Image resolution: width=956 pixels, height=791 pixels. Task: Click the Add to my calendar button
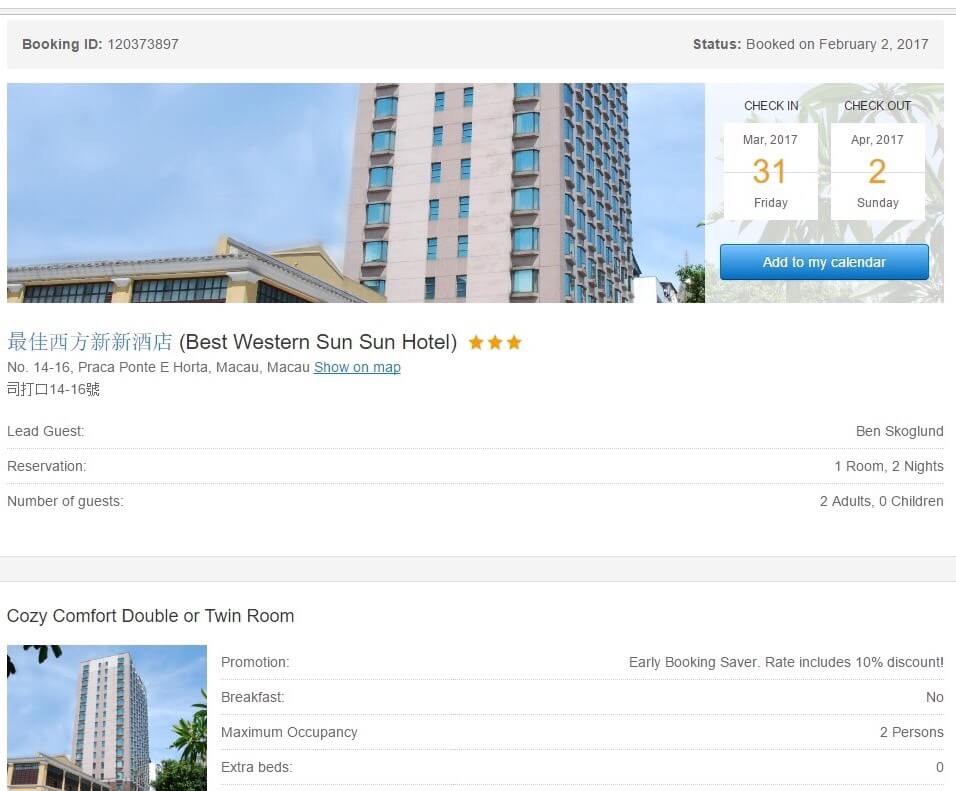pyautogui.click(x=824, y=262)
